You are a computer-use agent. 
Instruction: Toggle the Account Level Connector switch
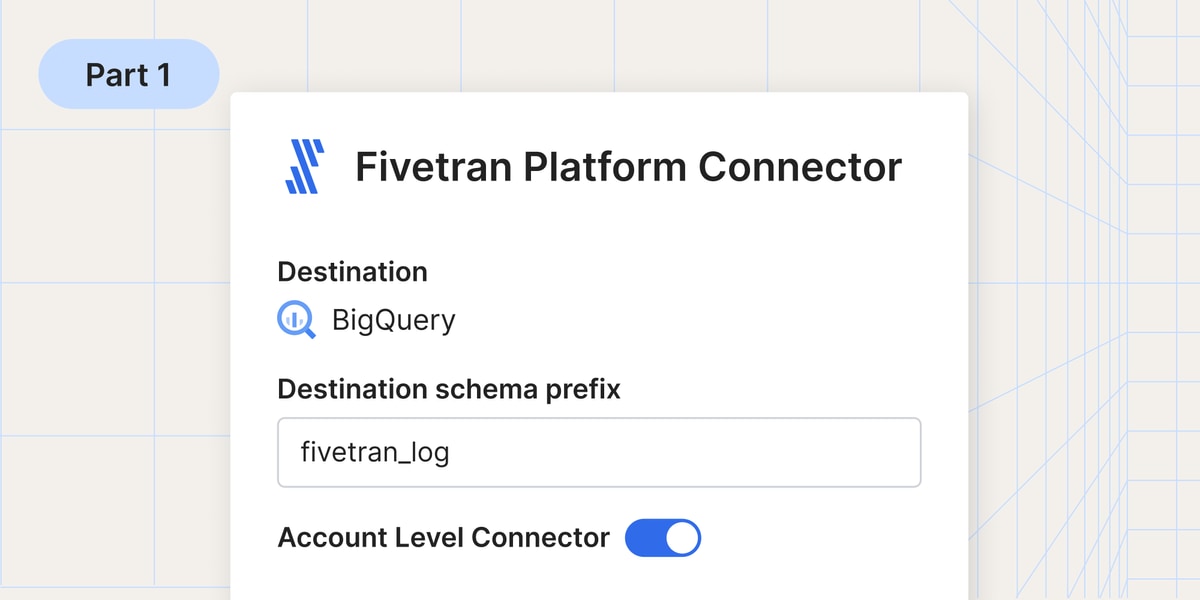pyautogui.click(x=663, y=538)
